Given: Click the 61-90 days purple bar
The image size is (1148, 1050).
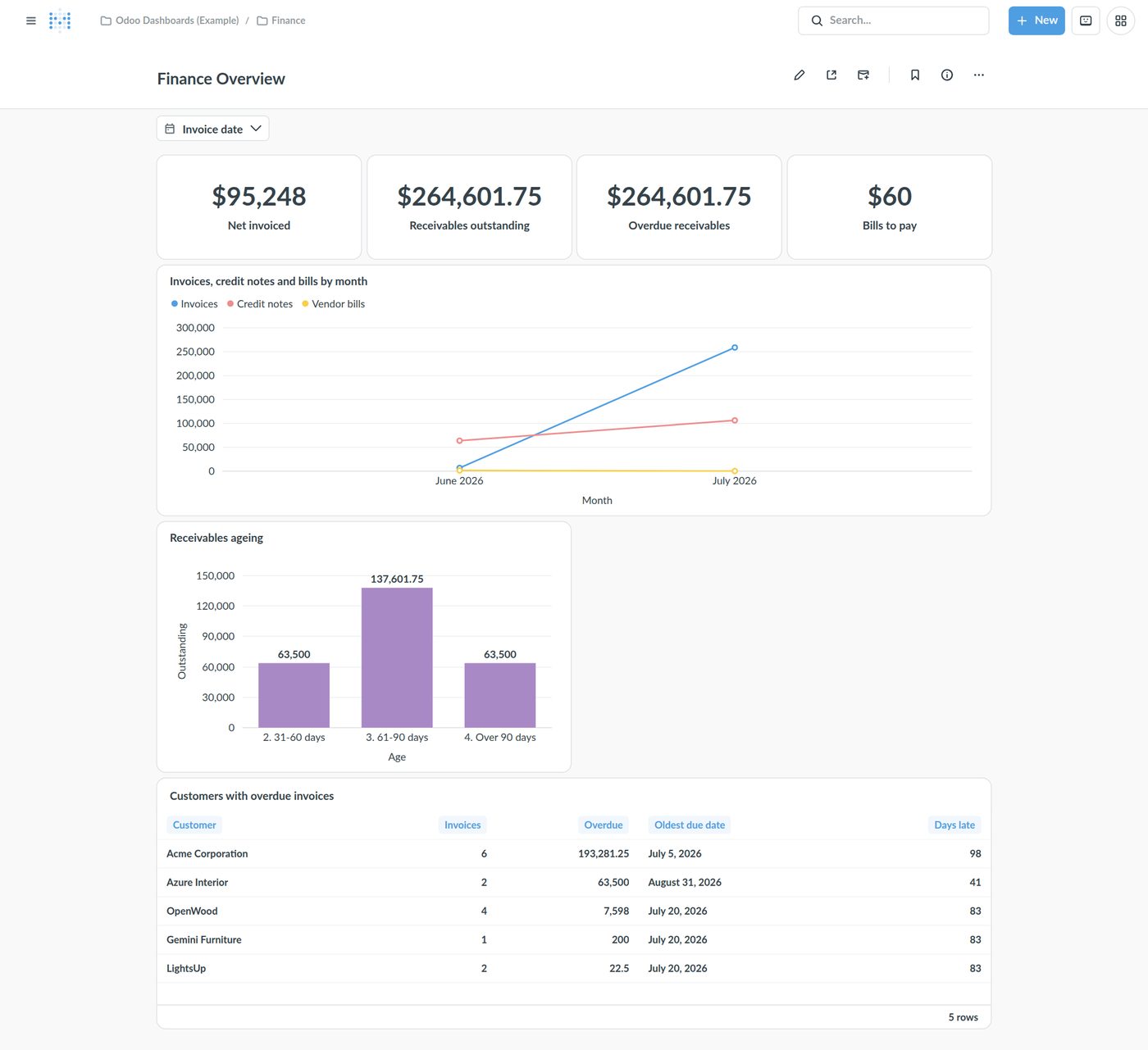Looking at the screenshot, I should [x=397, y=657].
